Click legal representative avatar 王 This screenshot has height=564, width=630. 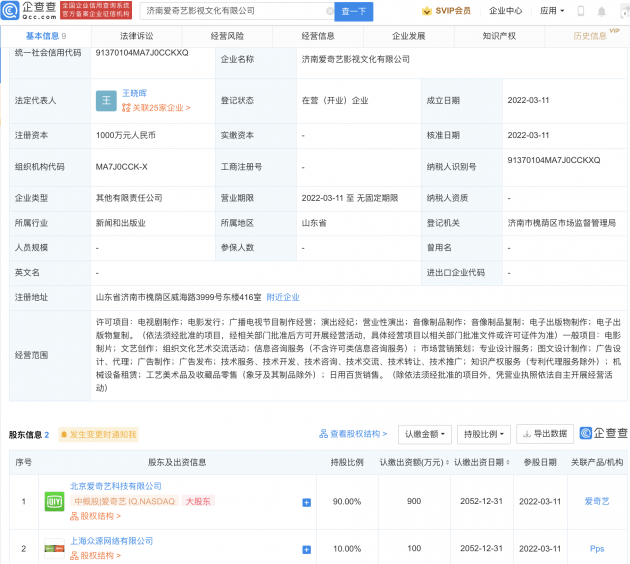coord(106,100)
